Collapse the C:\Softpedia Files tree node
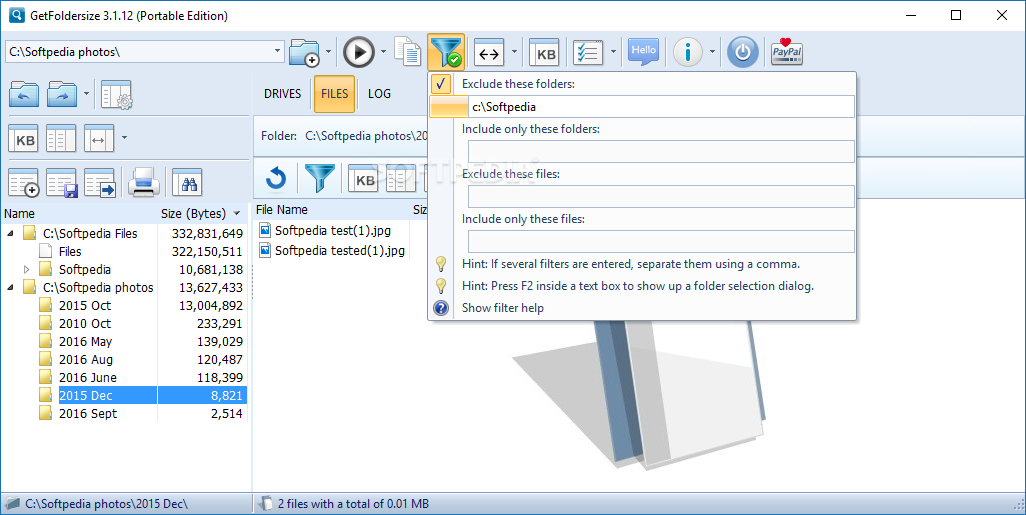 pyautogui.click(x=10, y=233)
